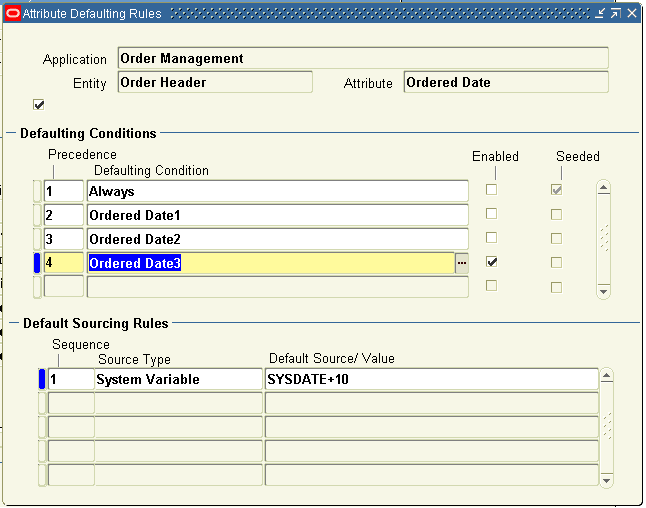Screen dimensions: 646x508
Task: Select the Ordered Date1 condition field
Action: coord(278,215)
